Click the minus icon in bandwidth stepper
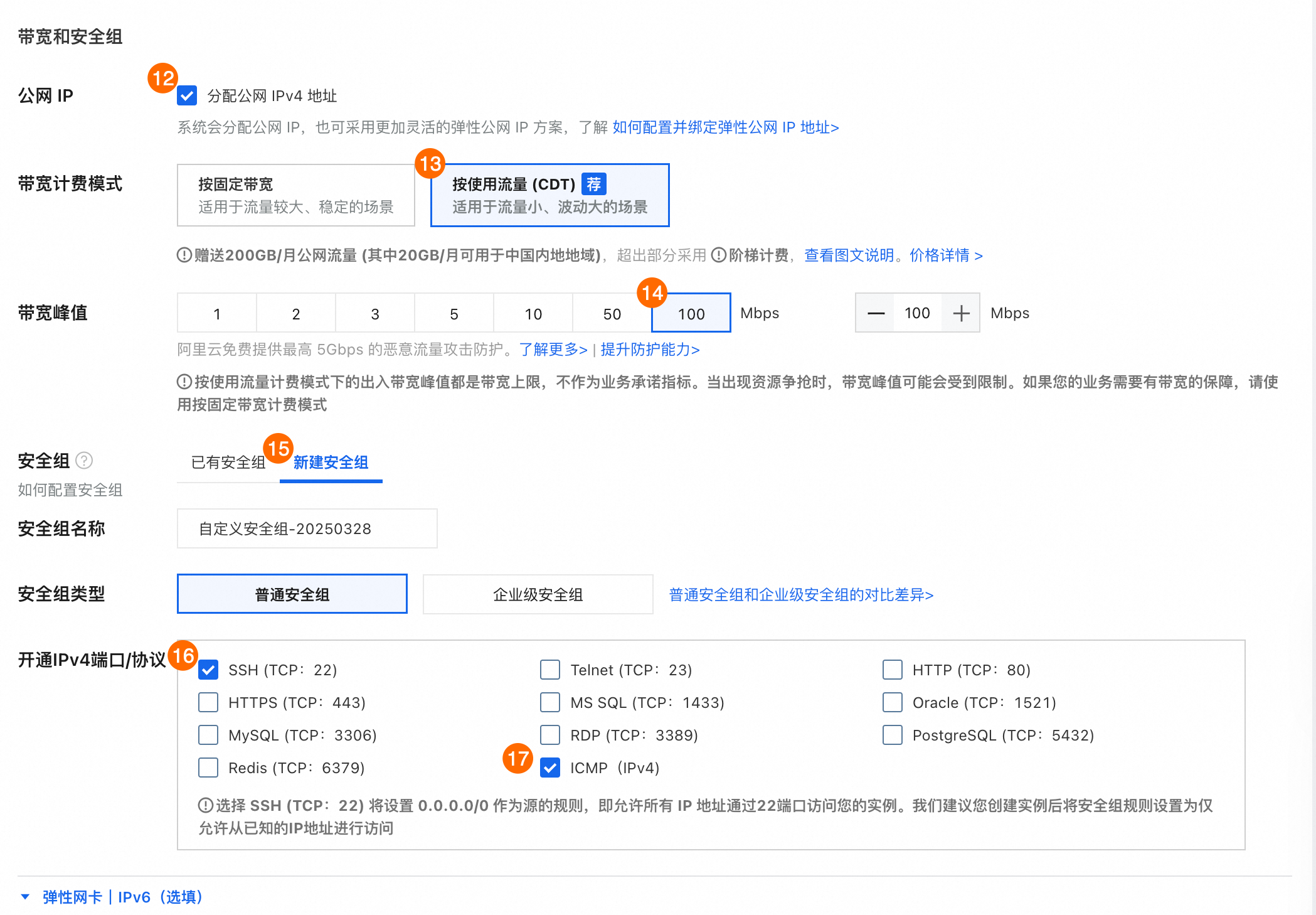Image resolution: width=1316 pixels, height=915 pixels. point(876,313)
